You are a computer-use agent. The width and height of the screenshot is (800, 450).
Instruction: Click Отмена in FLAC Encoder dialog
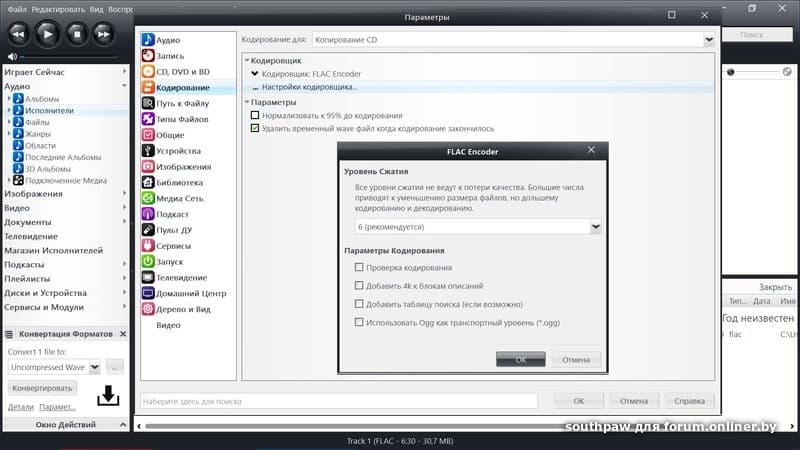coord(576,359)
